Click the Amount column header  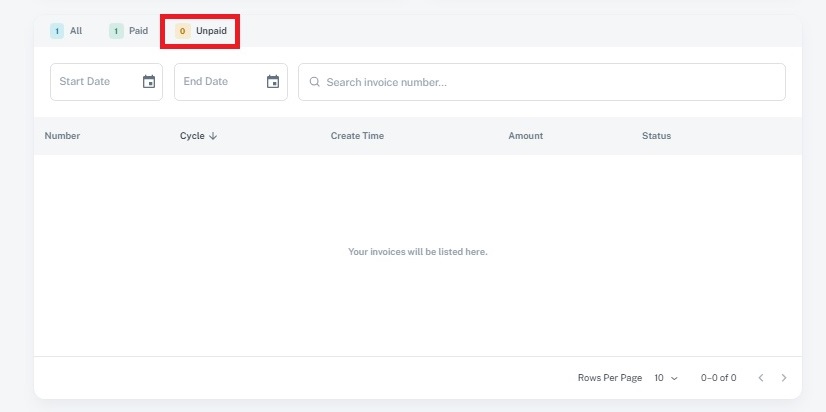525,136
